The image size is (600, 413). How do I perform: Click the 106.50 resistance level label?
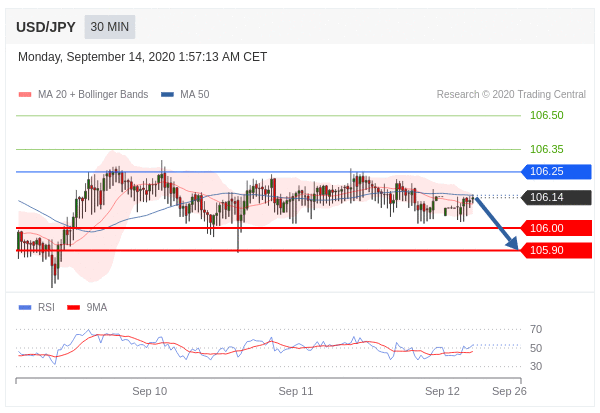(x=546, y=115)
